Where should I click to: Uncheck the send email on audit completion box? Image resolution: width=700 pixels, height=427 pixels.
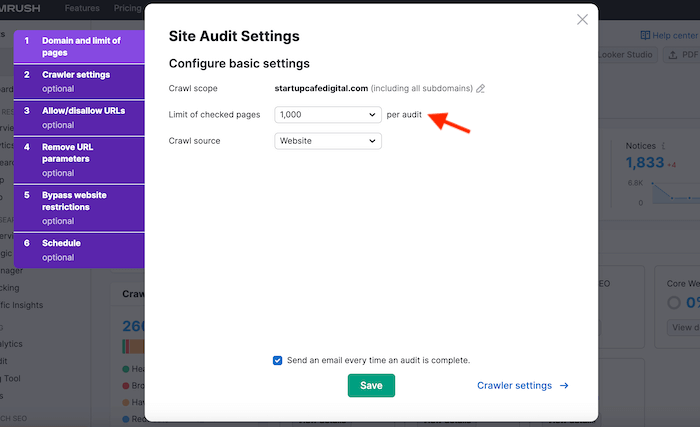277,360
